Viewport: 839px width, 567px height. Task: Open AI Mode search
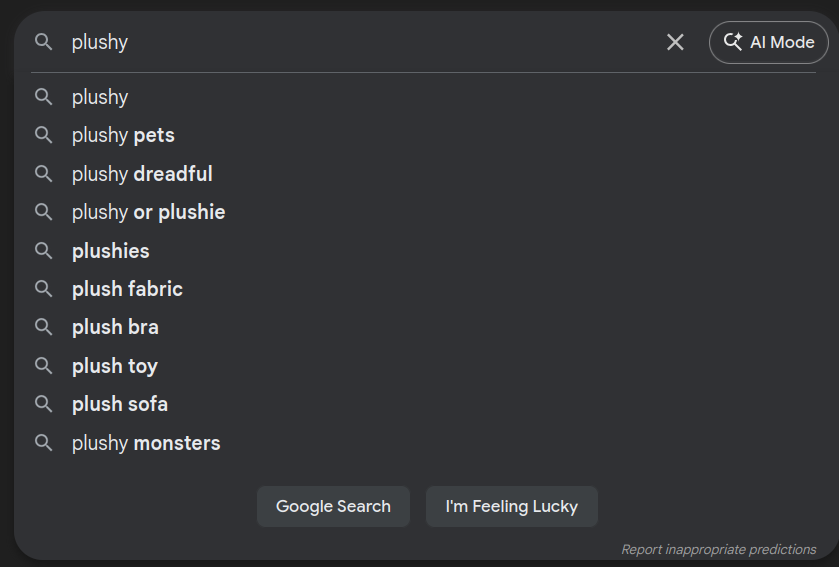click(x=769, y=42)
